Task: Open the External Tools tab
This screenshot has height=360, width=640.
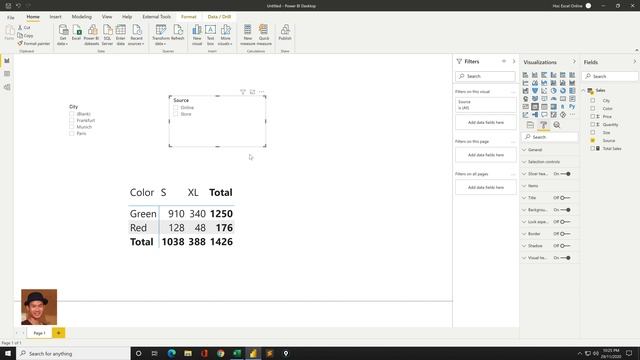Action: 157,17
